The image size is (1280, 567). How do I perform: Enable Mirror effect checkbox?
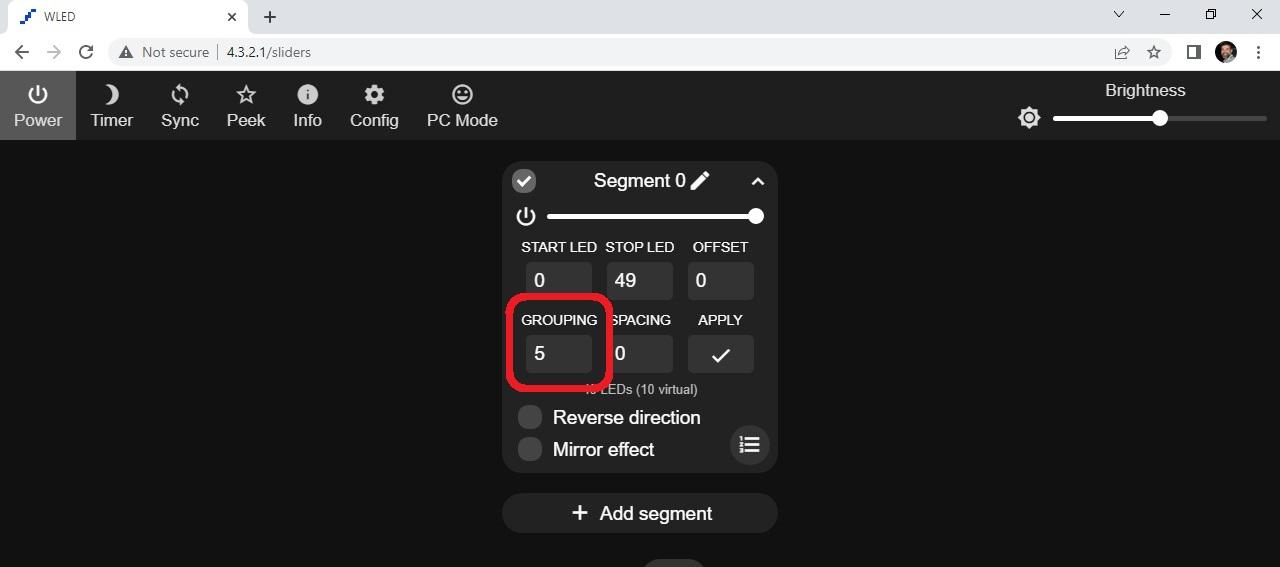[530, 449]
